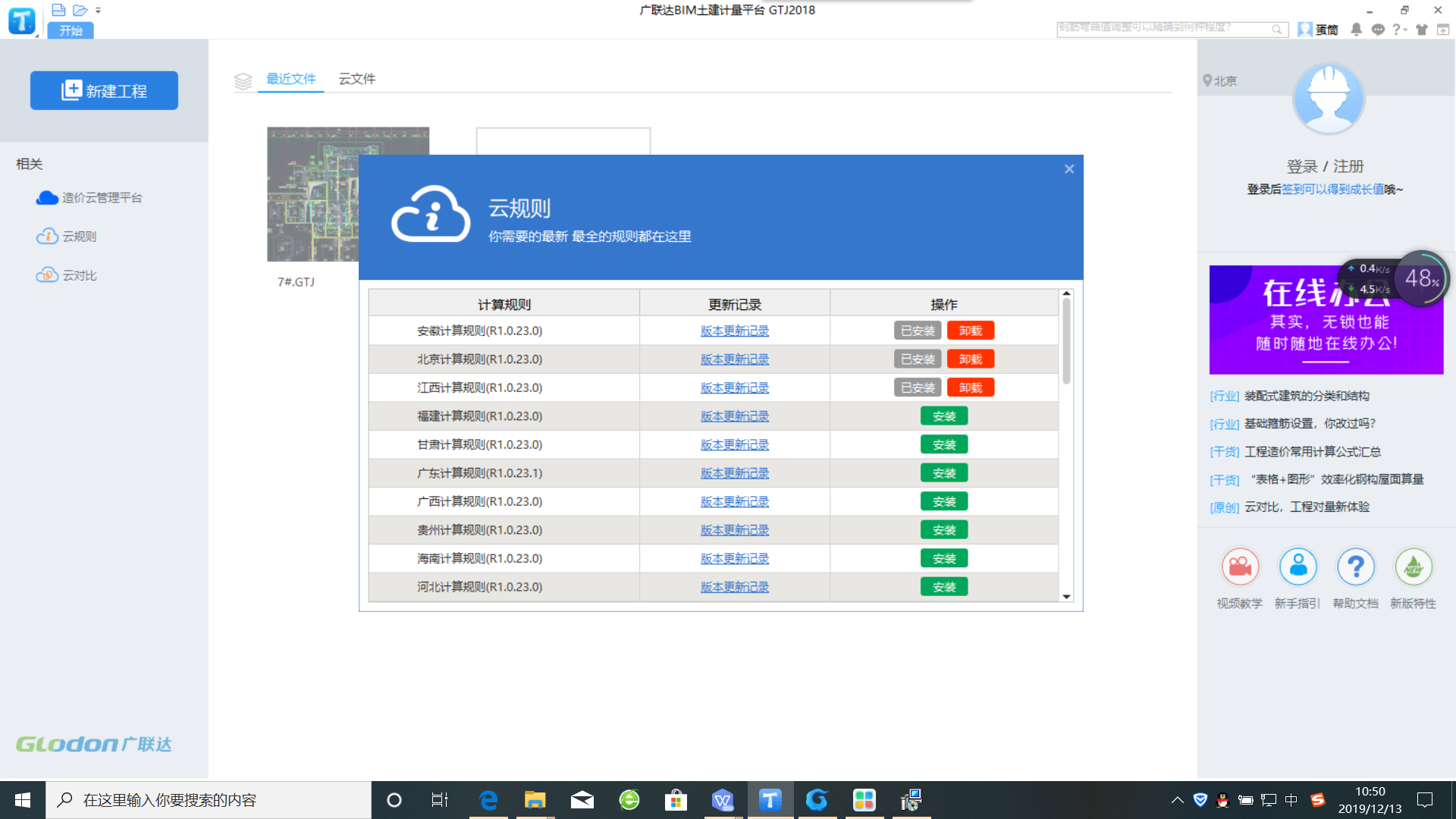Viewport: 1456px width, 819px height.
Task: Expand the quick access toolbar dropdown arrow
Action: point(98,11)
